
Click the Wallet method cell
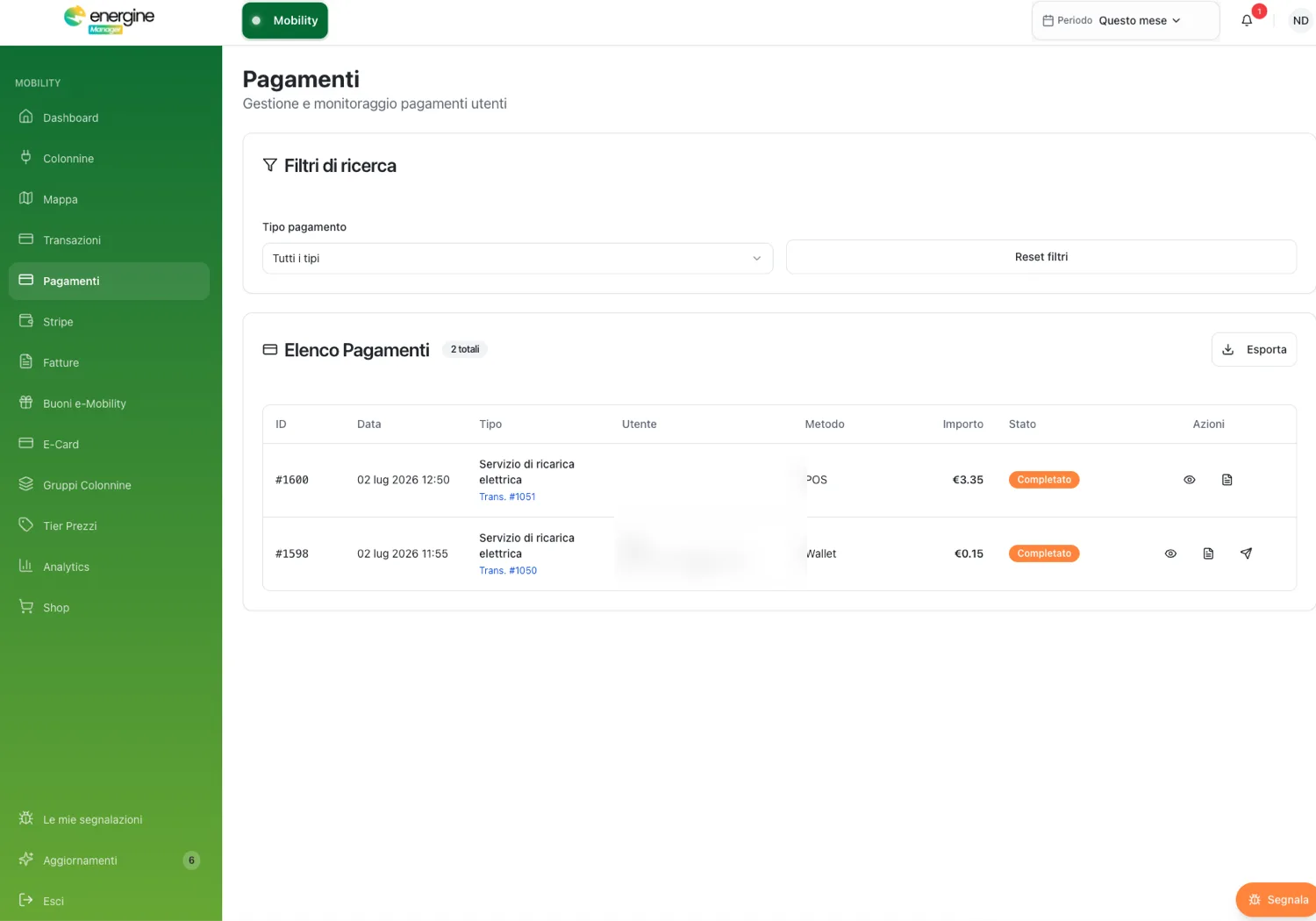tap(821, 553)
